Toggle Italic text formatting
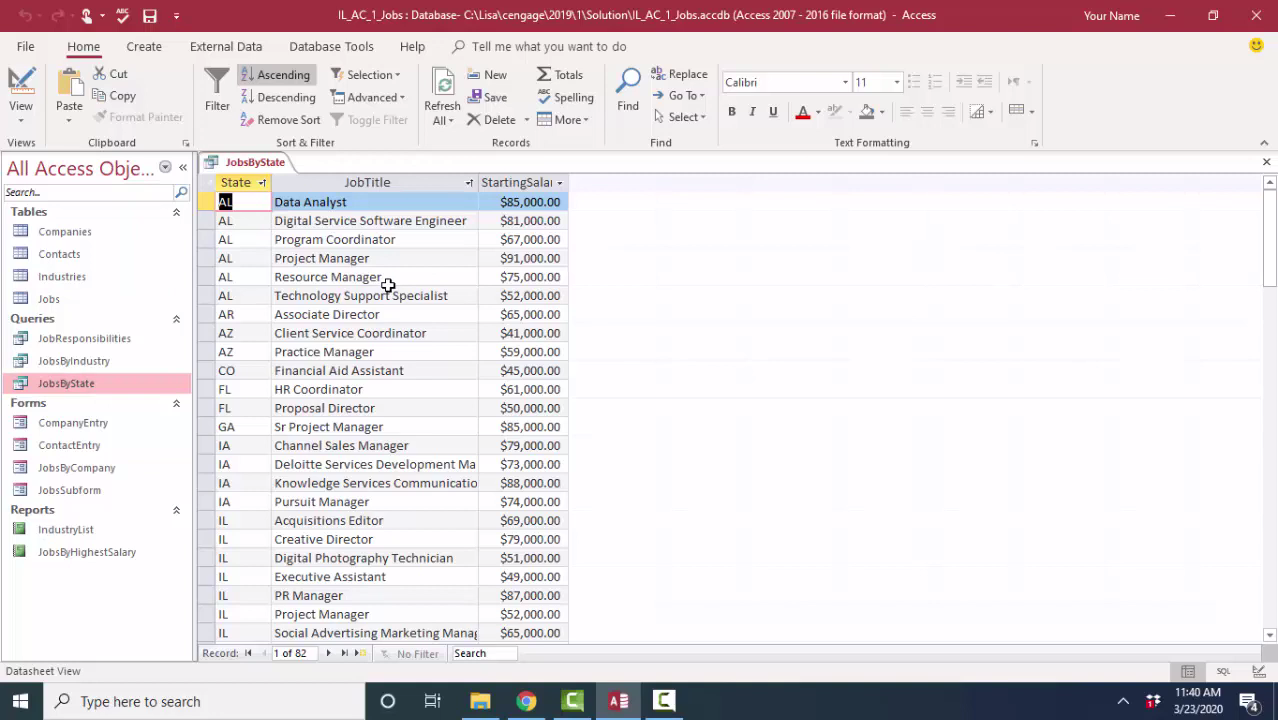This screenshot has width=1278, height=720. pos(752,112)
